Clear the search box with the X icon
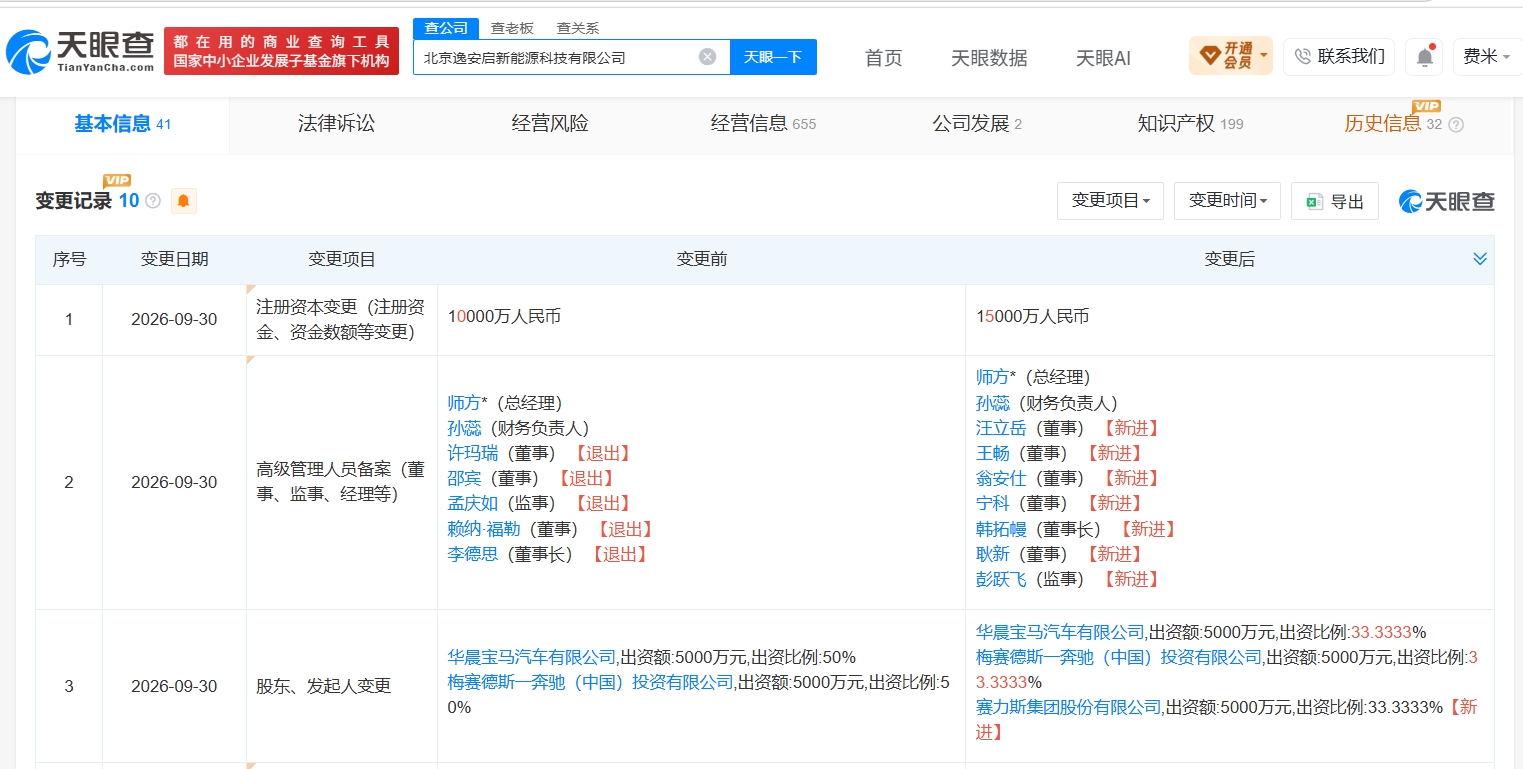 (707, 57)
